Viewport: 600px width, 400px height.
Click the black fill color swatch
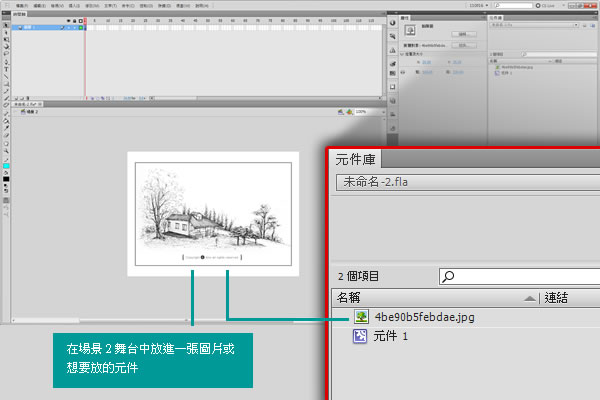[x=6, y=179]
